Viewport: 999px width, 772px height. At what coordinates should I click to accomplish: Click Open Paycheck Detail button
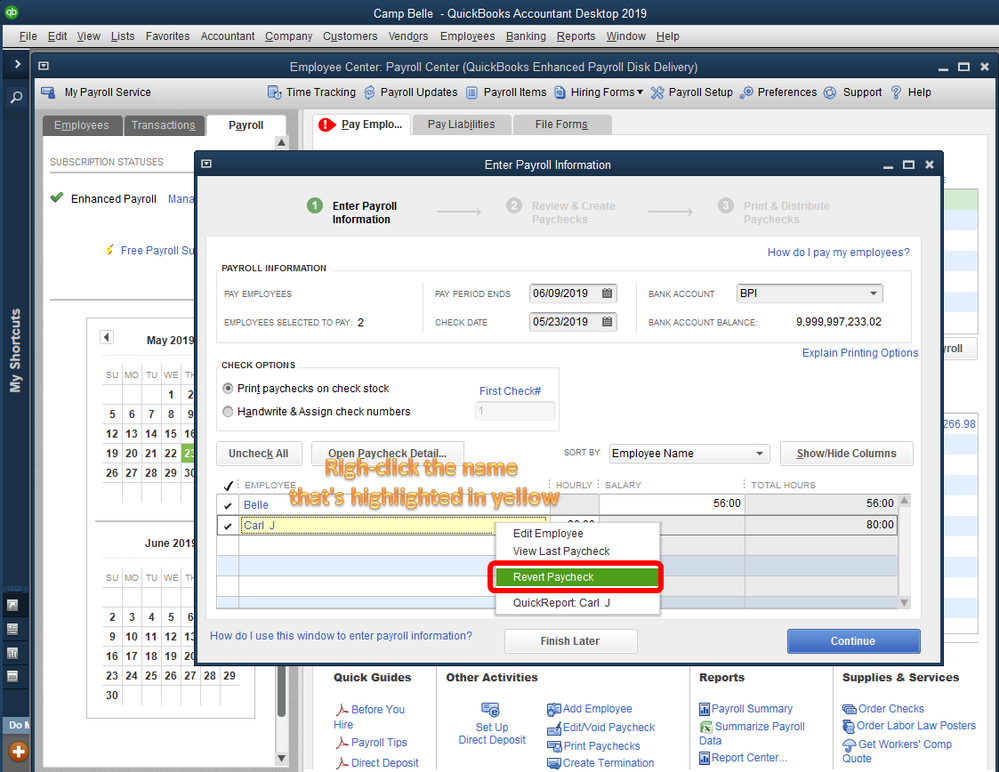pos(387,454)
